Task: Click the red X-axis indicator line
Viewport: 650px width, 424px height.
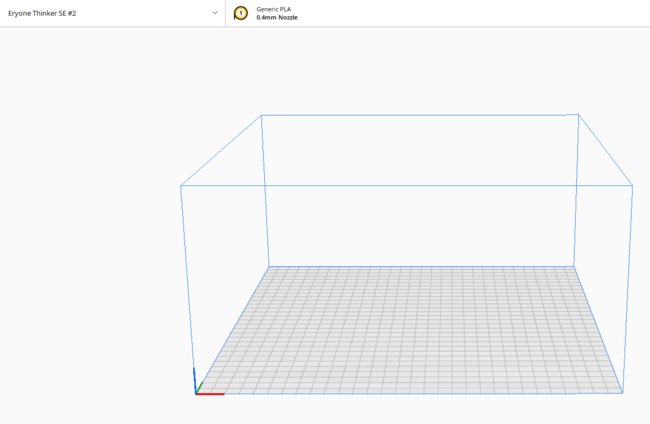Action: pos(210,393)
